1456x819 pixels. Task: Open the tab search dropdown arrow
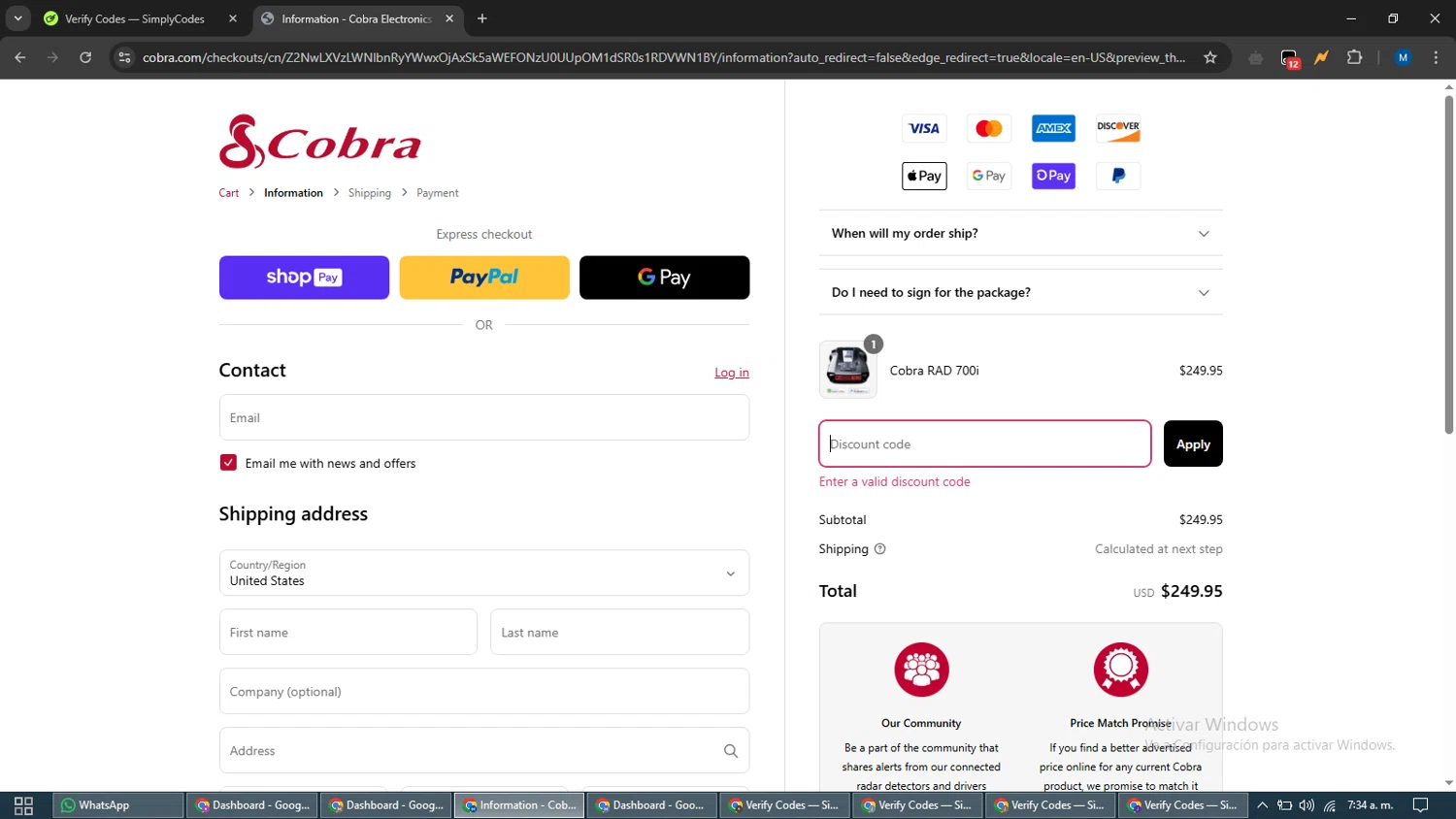pos(17,18)
